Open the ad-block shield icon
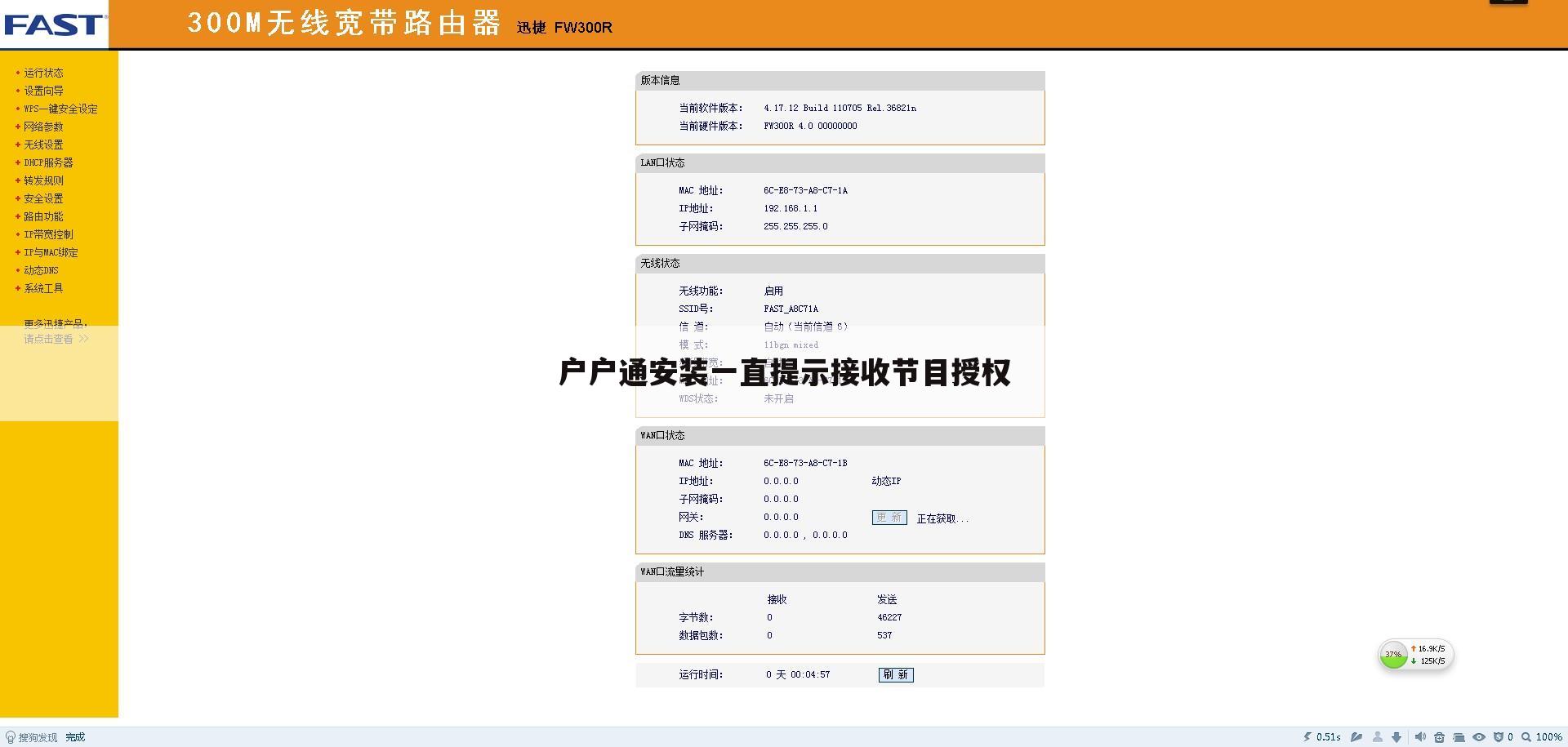Viewport: 1568px width, 747px height. click(1499, 736)
